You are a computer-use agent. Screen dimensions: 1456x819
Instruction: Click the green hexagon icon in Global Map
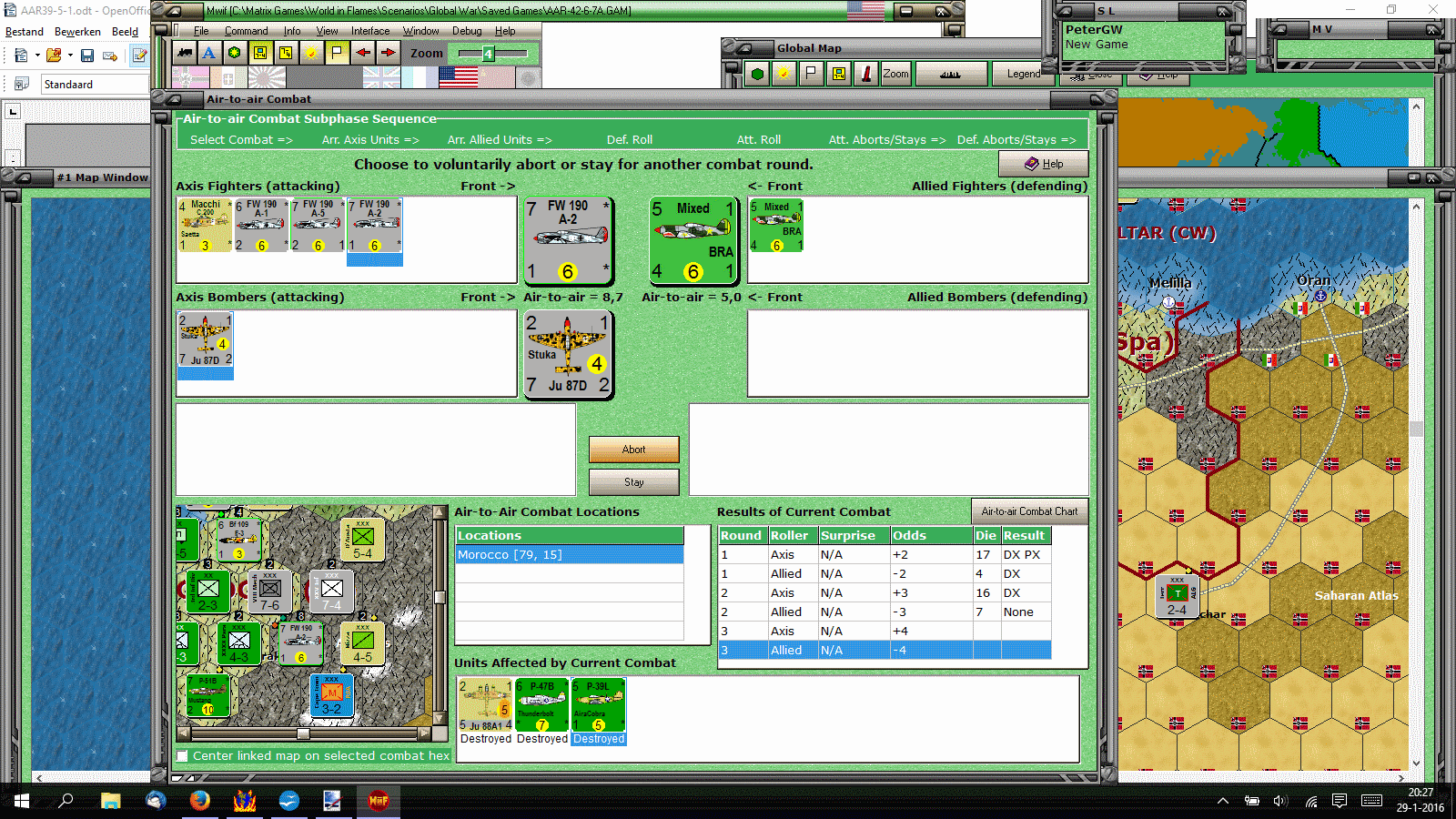(757, 74)
